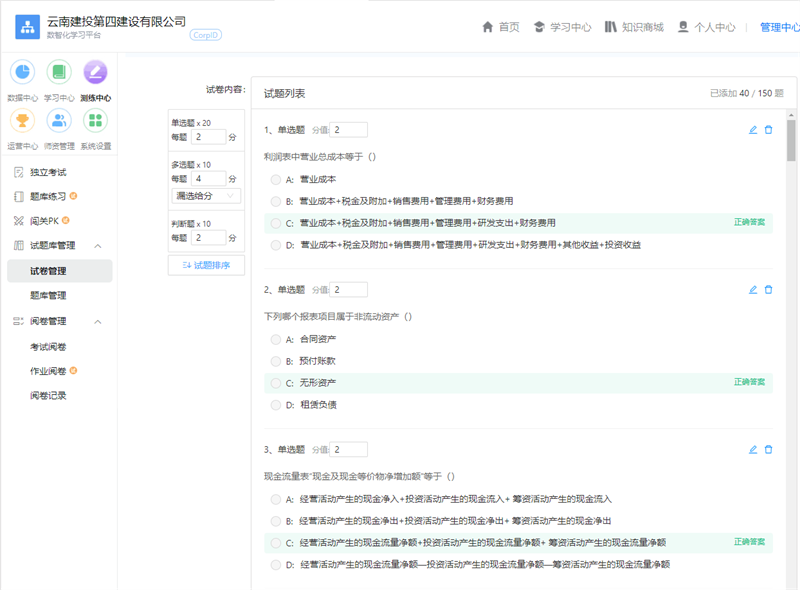This screenshot has height=590, width=800.
Task: Open the 学习中心 sidebar icon
Action: [59, 73]
